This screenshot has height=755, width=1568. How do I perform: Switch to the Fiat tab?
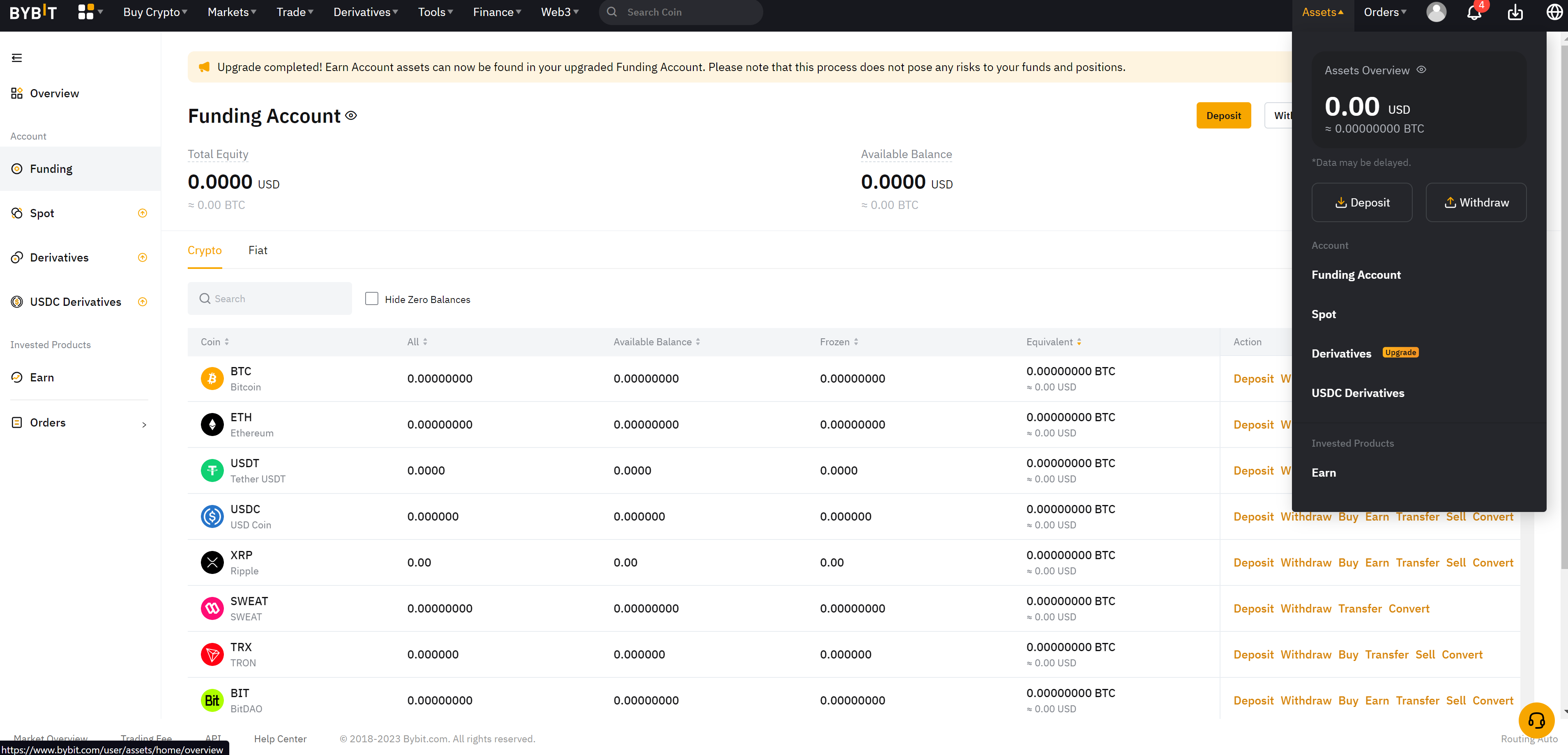[258, 250]
